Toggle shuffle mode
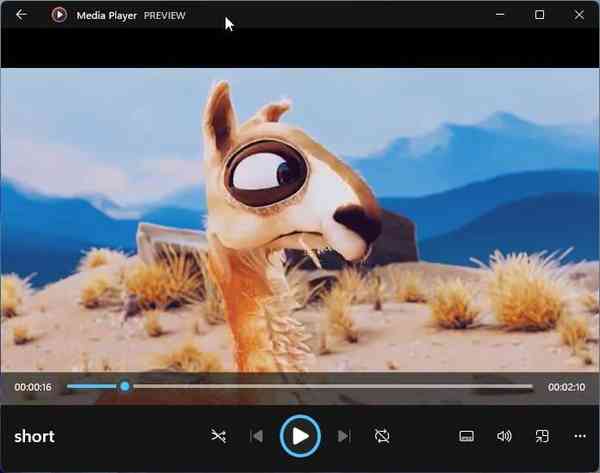 pos(218,436)
